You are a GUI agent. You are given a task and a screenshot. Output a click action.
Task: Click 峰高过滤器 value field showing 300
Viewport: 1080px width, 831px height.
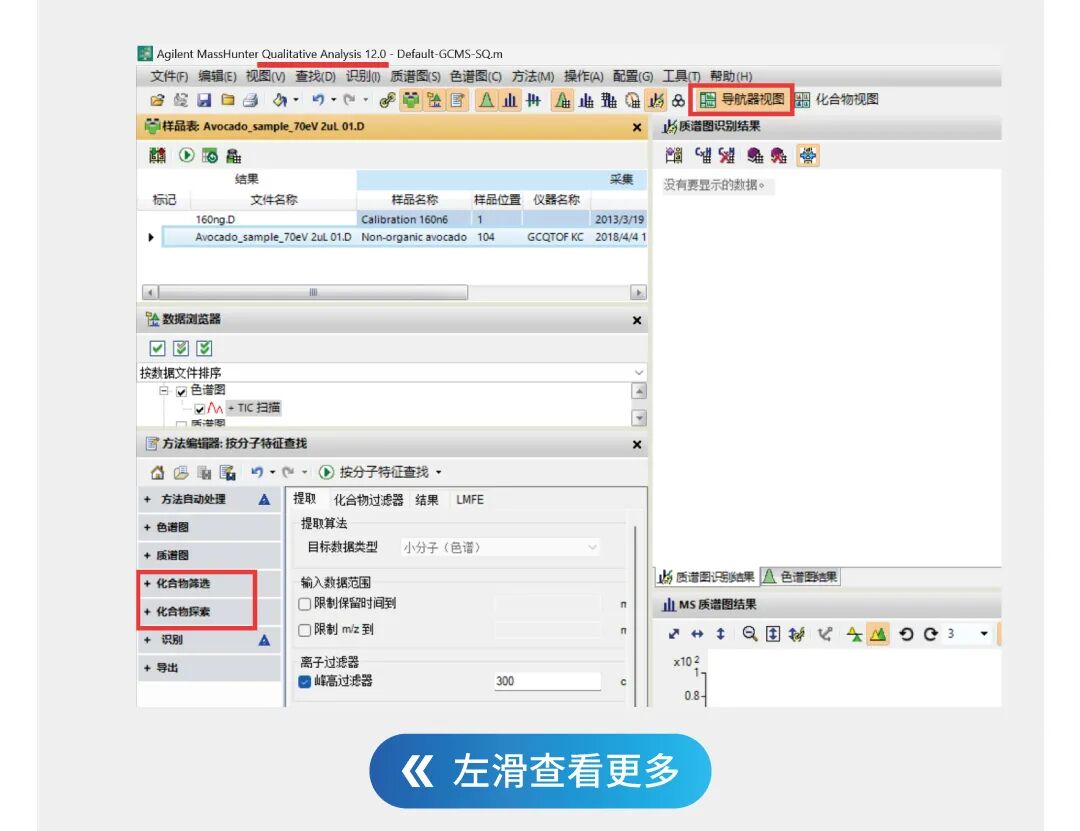[x=547, y=681]
